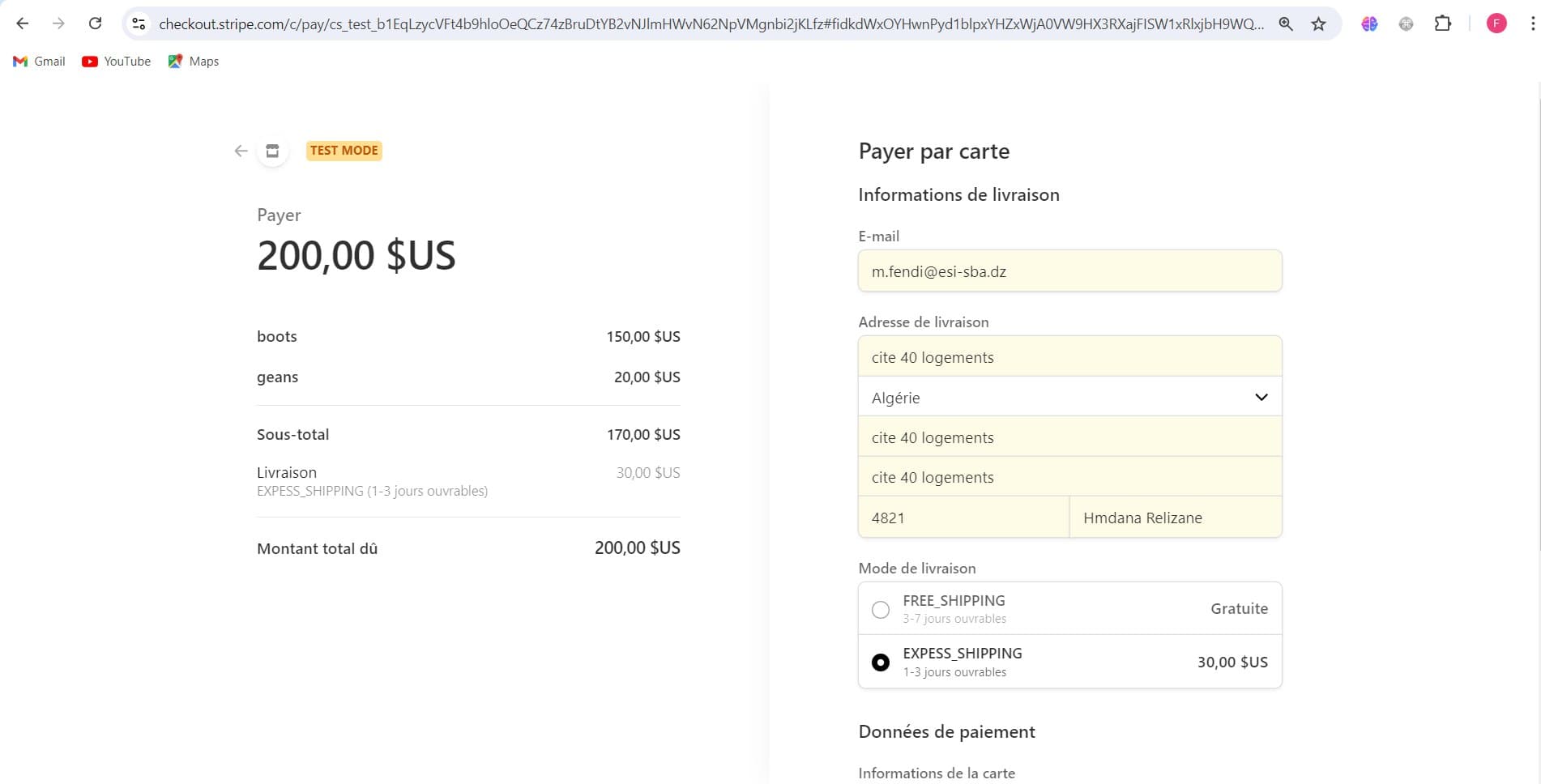The width and height of the screenshot is (1541, 784).
Task: Select the FREE_SHIPPING delivery option
Action: click(x=881, y=609)
